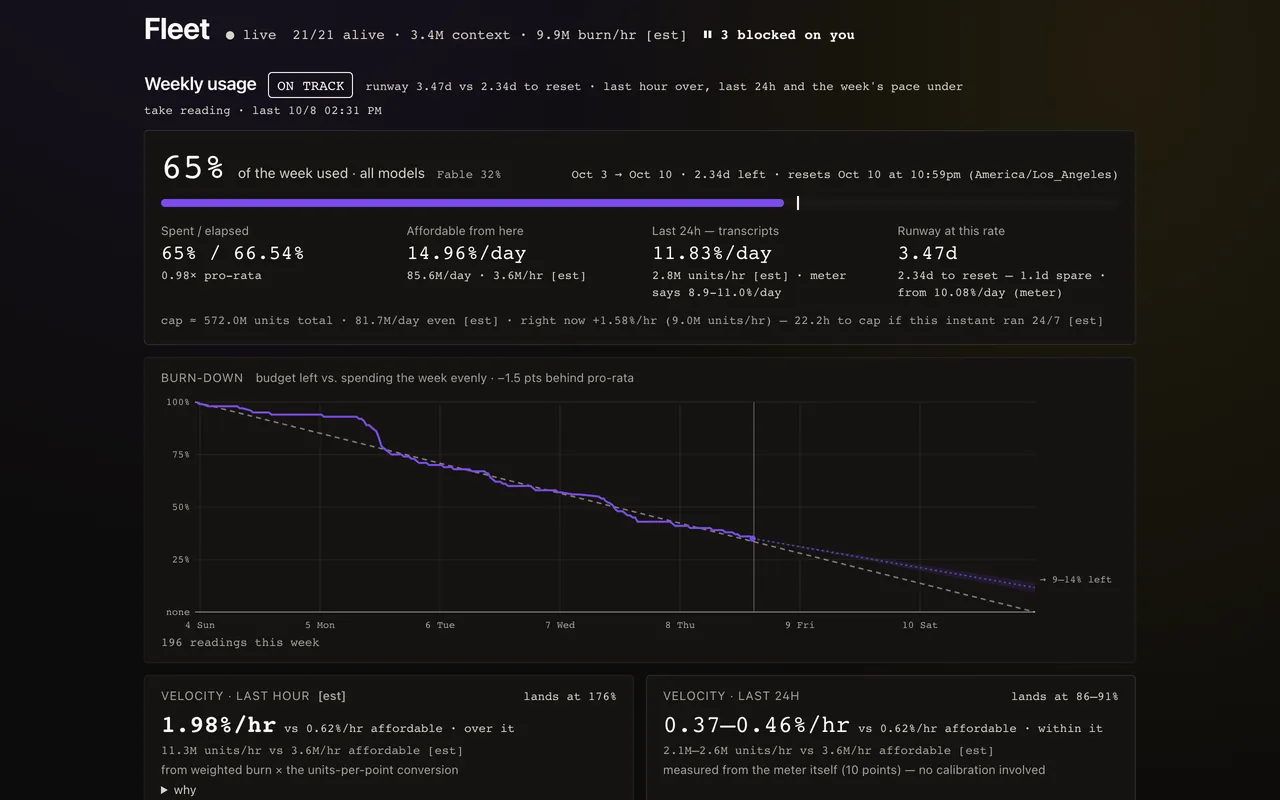The width and height of the screenshot is (1280, 800).
Task: Click the "Fleet" heading
Action: (x=177, y=30)
